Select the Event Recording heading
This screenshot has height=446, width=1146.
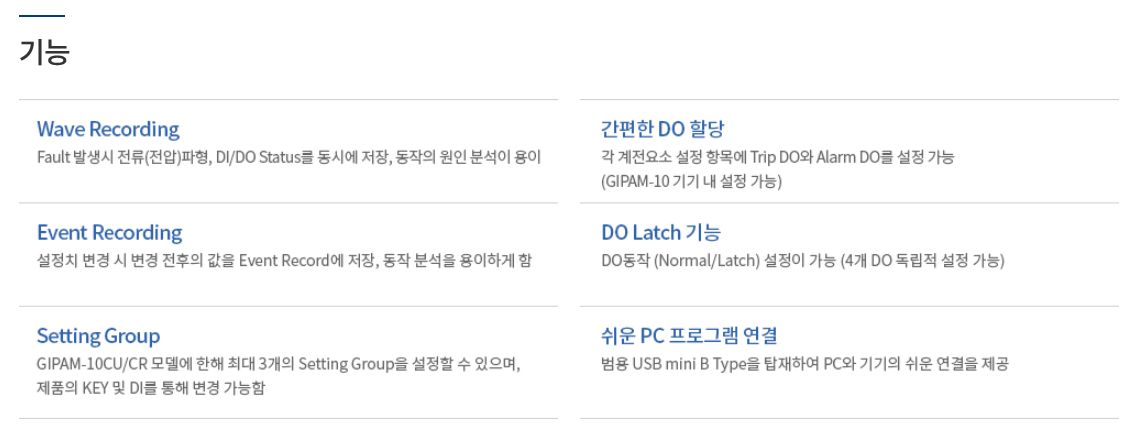[109, 233]
